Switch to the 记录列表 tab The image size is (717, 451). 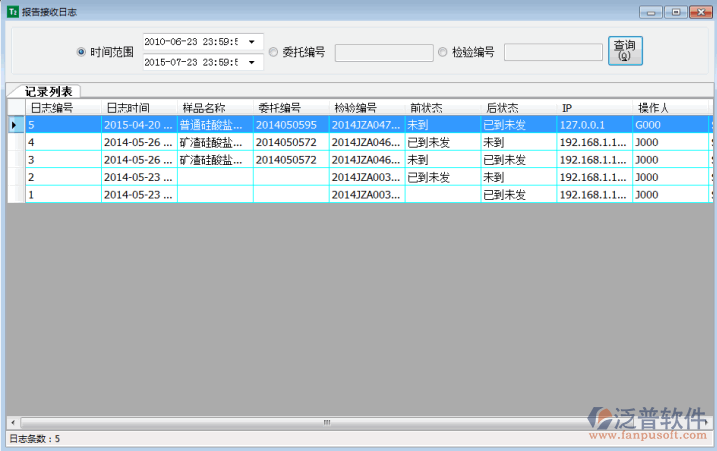click(x=48, y=91)
